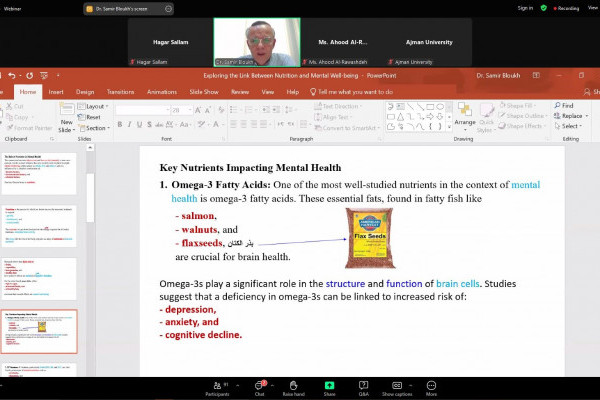Image resolution: width=600 pixels, height=400 pixels.
Task: Click the Arrange icon in Drawing group
Action: pos(465,116)
